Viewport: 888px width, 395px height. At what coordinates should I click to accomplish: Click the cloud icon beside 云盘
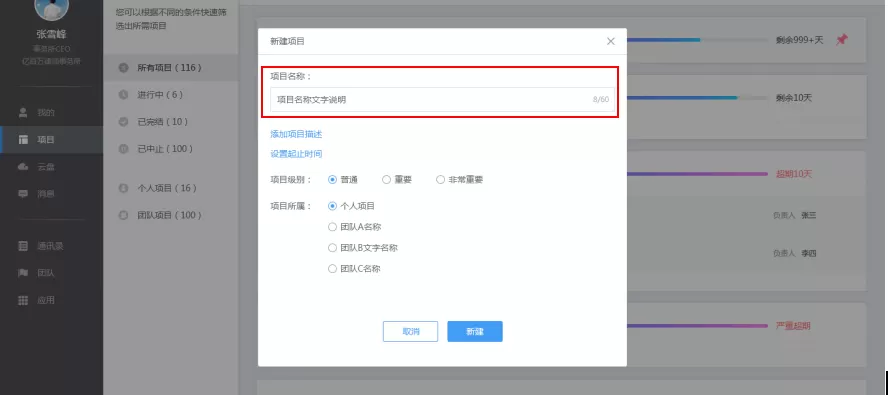tap(23, 167)
